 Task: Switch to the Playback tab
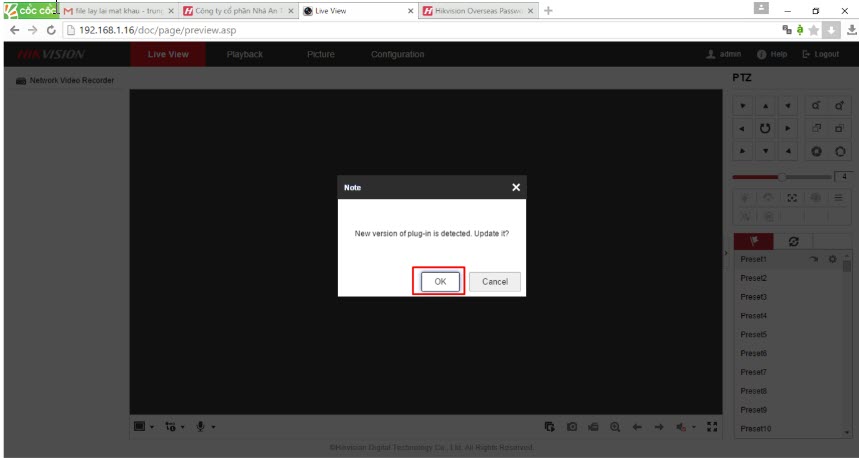point(245,54)
